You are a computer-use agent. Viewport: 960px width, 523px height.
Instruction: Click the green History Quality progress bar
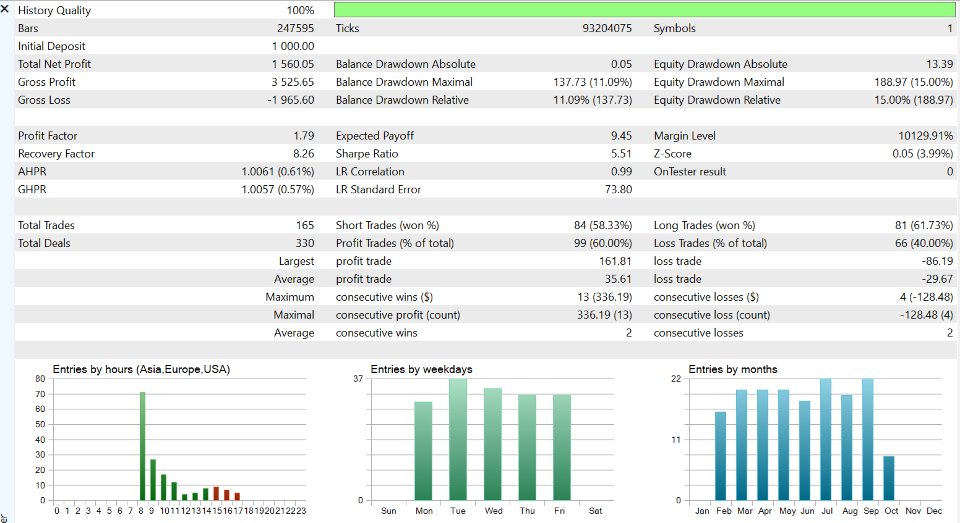click(644, 10)
